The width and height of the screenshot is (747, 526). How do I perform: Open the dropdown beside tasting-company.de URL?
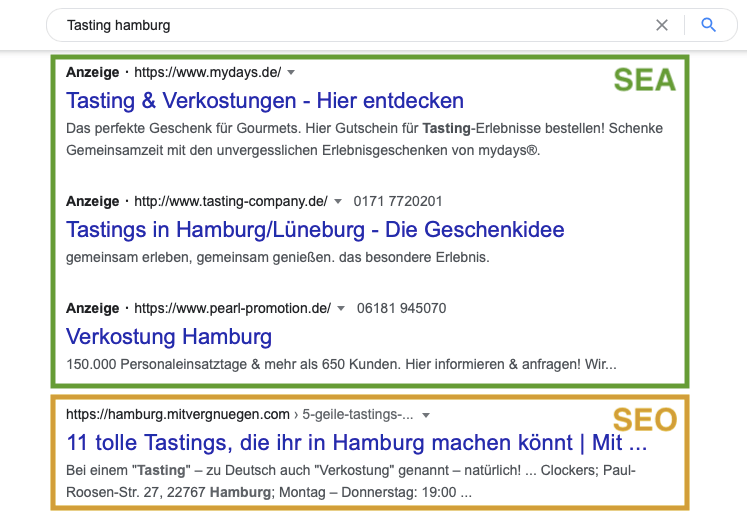point(338,201)
